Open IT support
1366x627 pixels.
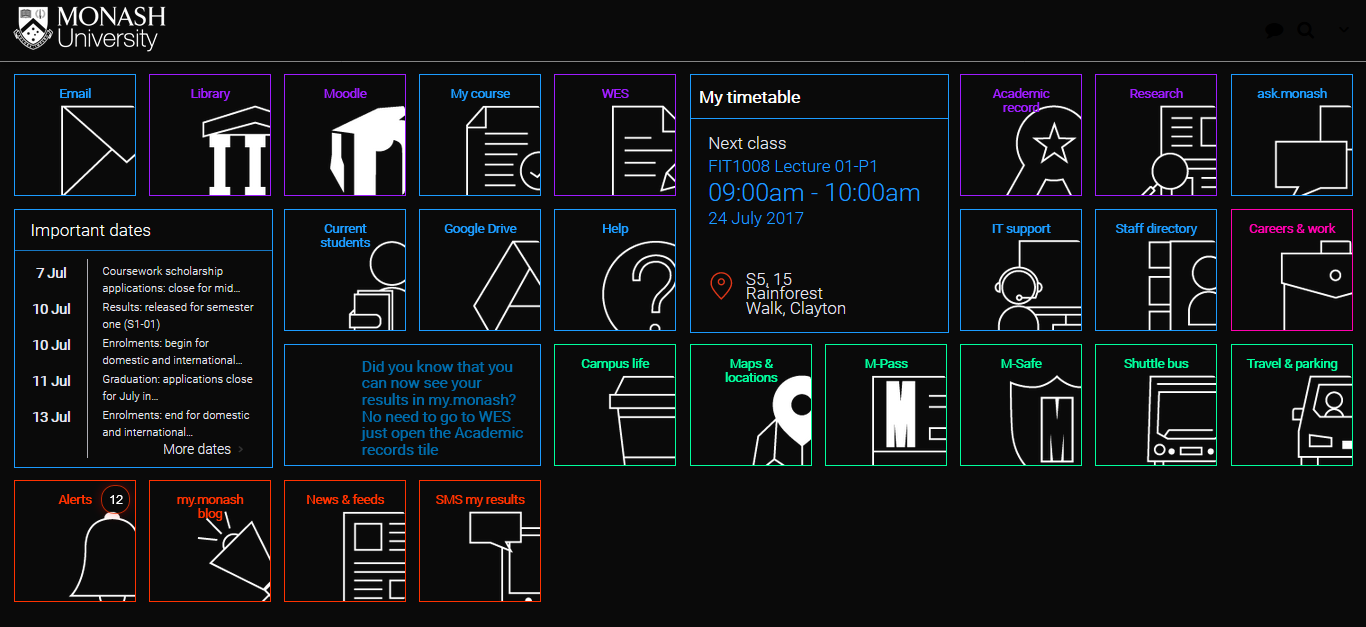tap(1020, 269)
